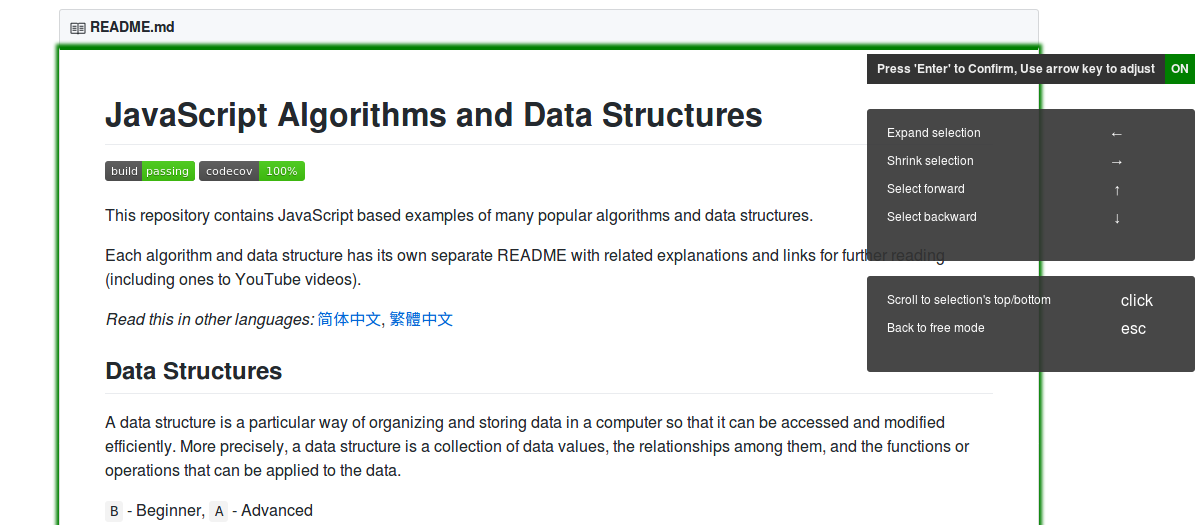The image size is (1203, 525).
Task: Open the 简体中文 translation link
Action: (x=349, y=320)
